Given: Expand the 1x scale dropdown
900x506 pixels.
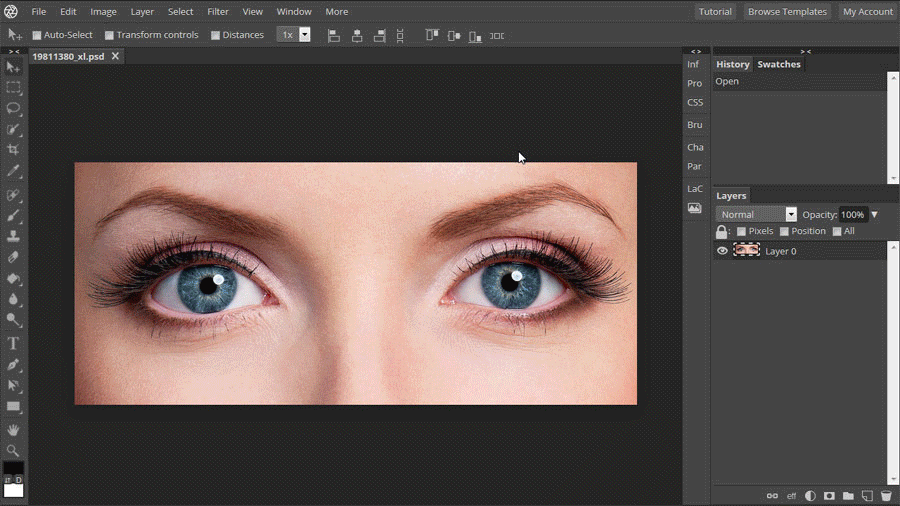Looking at the screenshot, I should click(305, 35).
